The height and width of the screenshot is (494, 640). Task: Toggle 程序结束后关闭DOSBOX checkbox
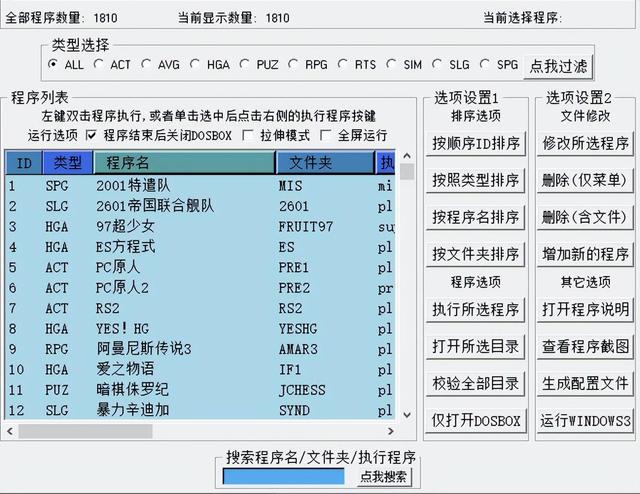(92, 135)
